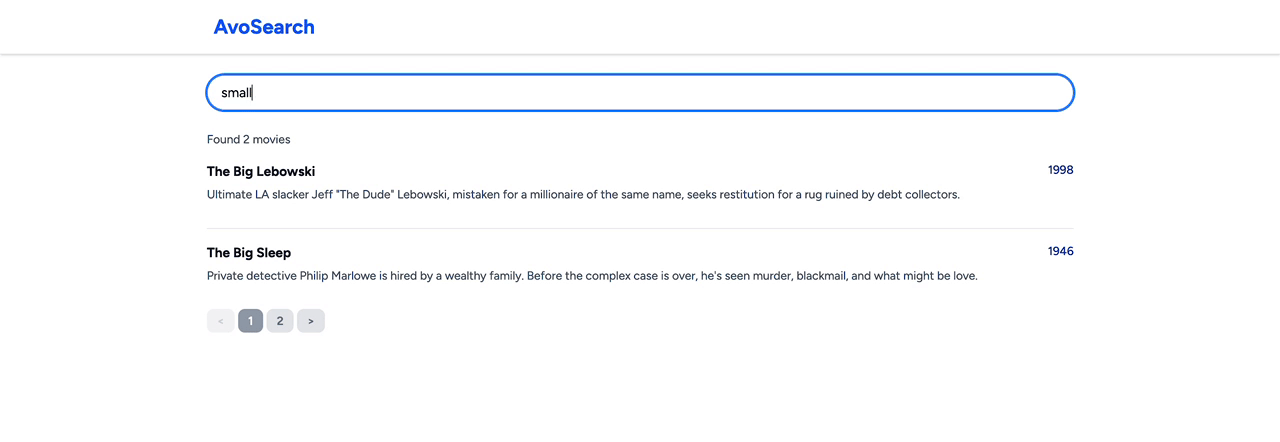Select page 1 in the pagination
The width and height of the screenshot is (1280, 442).
click(x=250, y=321)
